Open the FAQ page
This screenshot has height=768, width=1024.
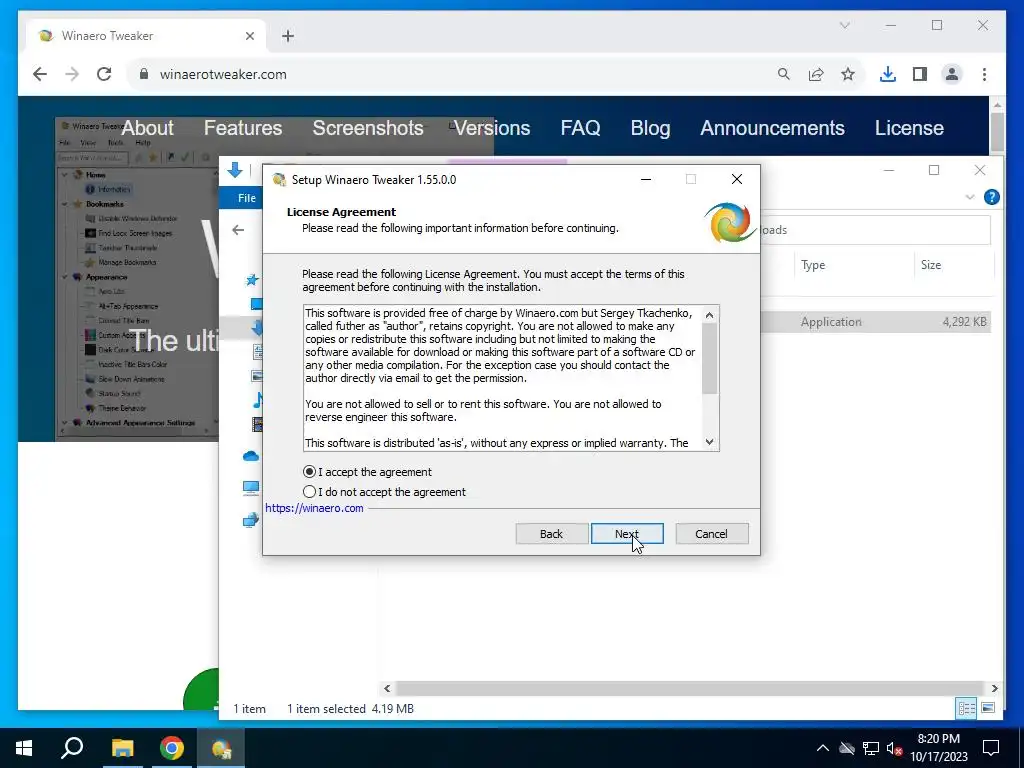click(580, 128)
